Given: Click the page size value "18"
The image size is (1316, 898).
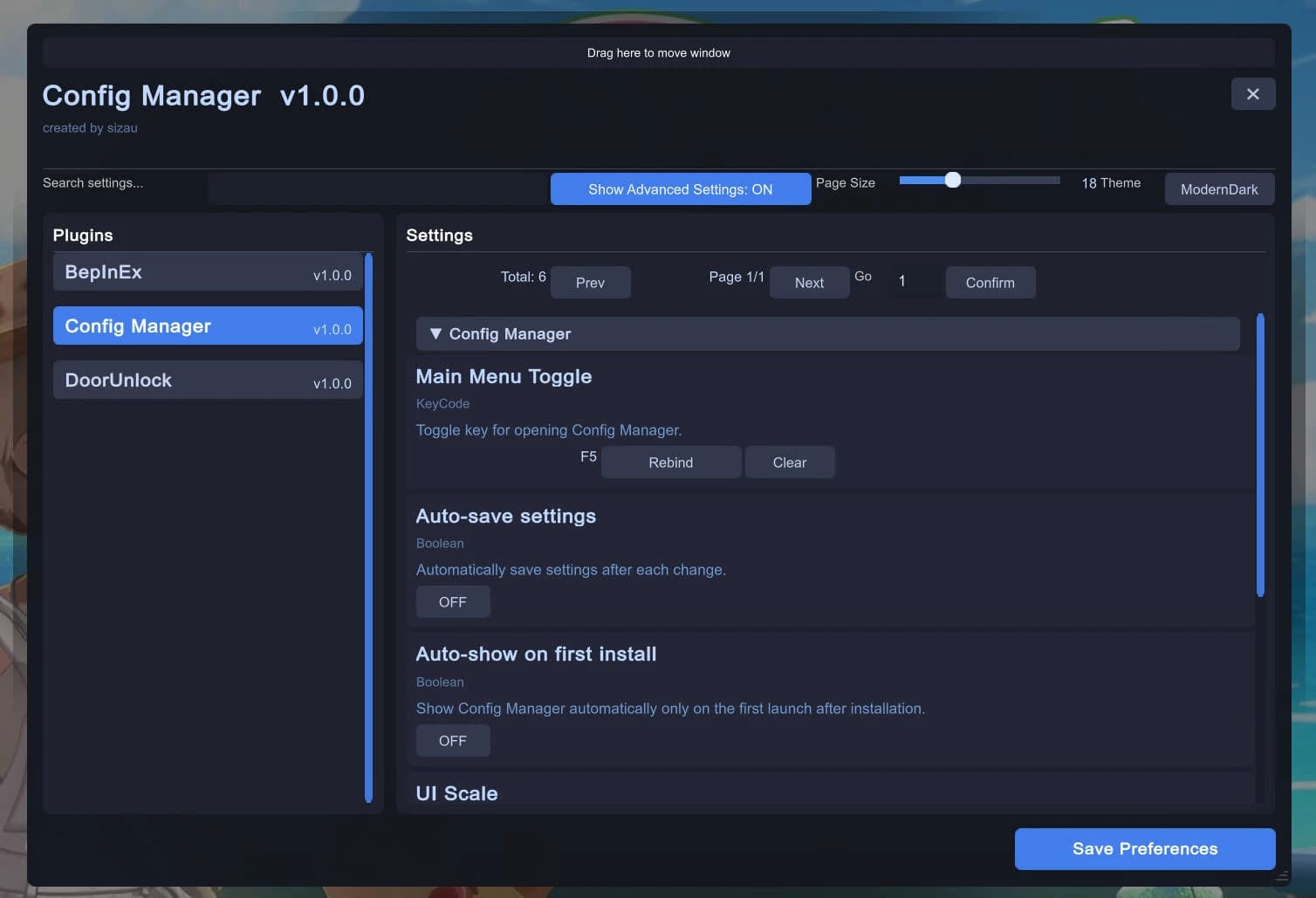Looking at the screenshot, I should (1089, 183).
